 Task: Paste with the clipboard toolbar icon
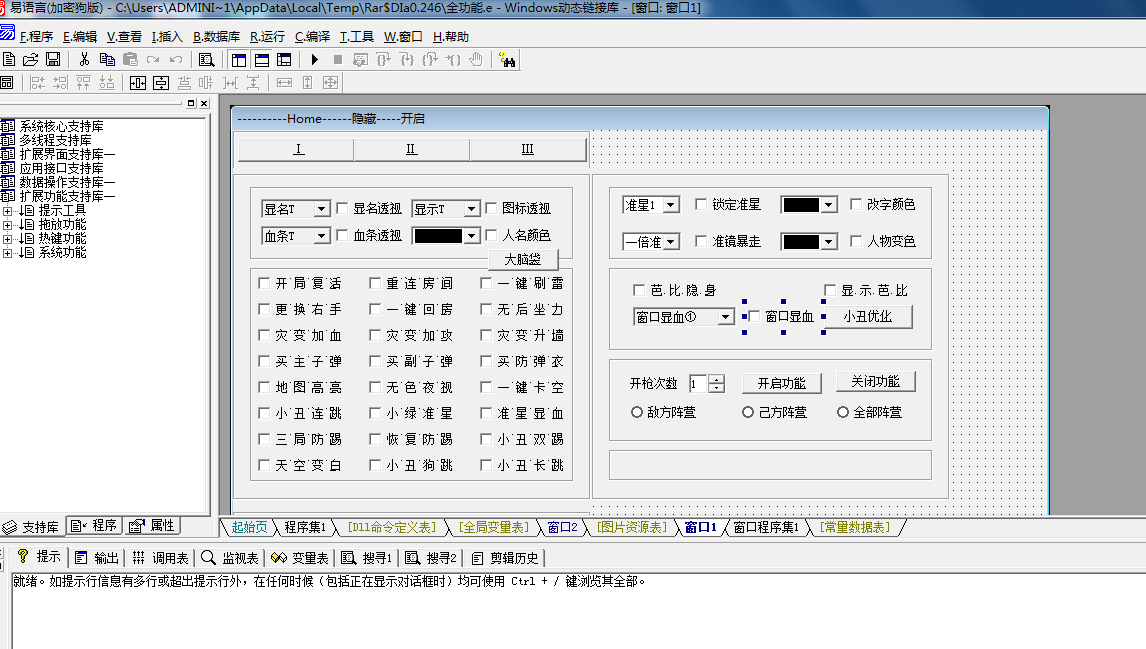click(130, 59)
